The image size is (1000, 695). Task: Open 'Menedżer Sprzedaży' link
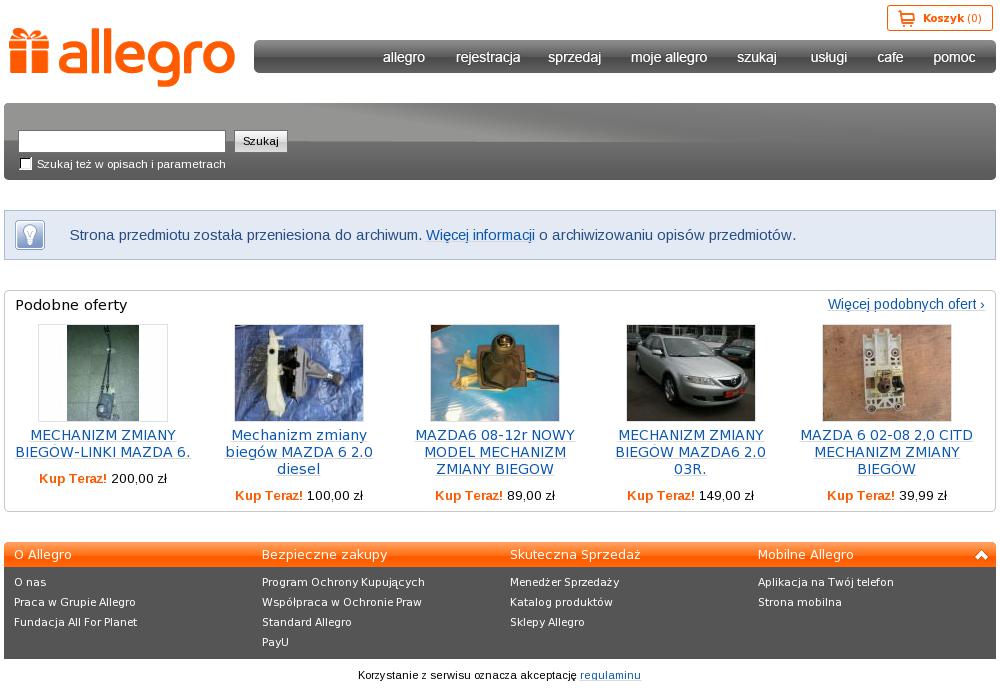tap(564, 582)
